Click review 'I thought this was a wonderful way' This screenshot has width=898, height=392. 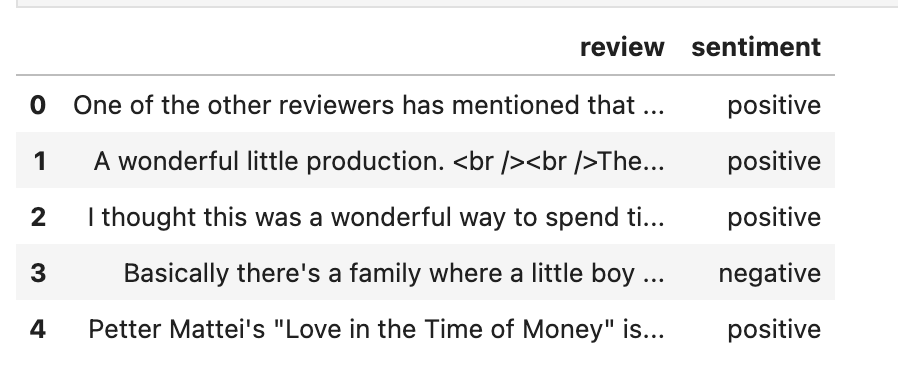pyautogui.click(x=376, y=217)
